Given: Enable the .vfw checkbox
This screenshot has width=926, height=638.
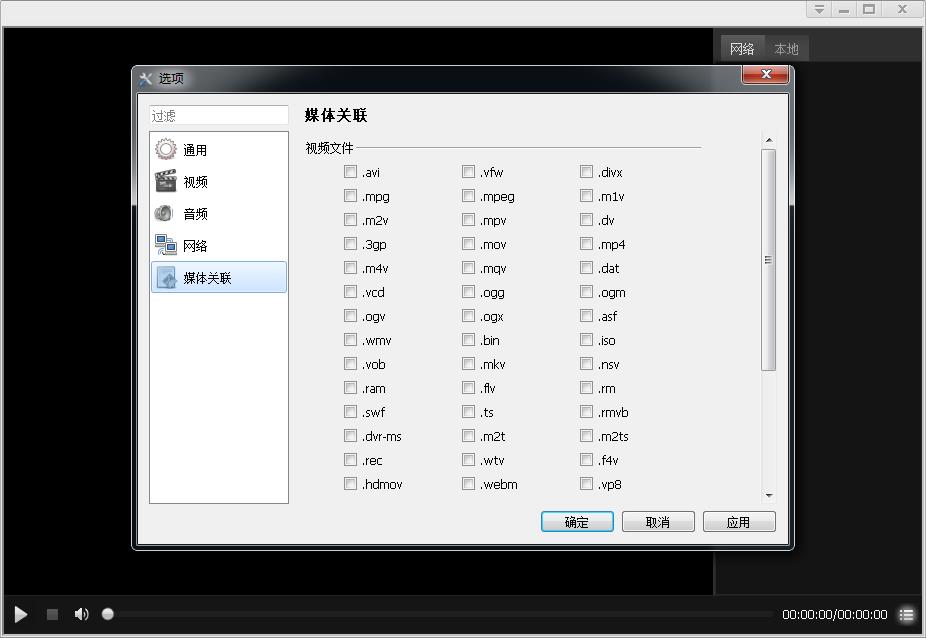Looking at the screenshot, I should click(468, 171).
